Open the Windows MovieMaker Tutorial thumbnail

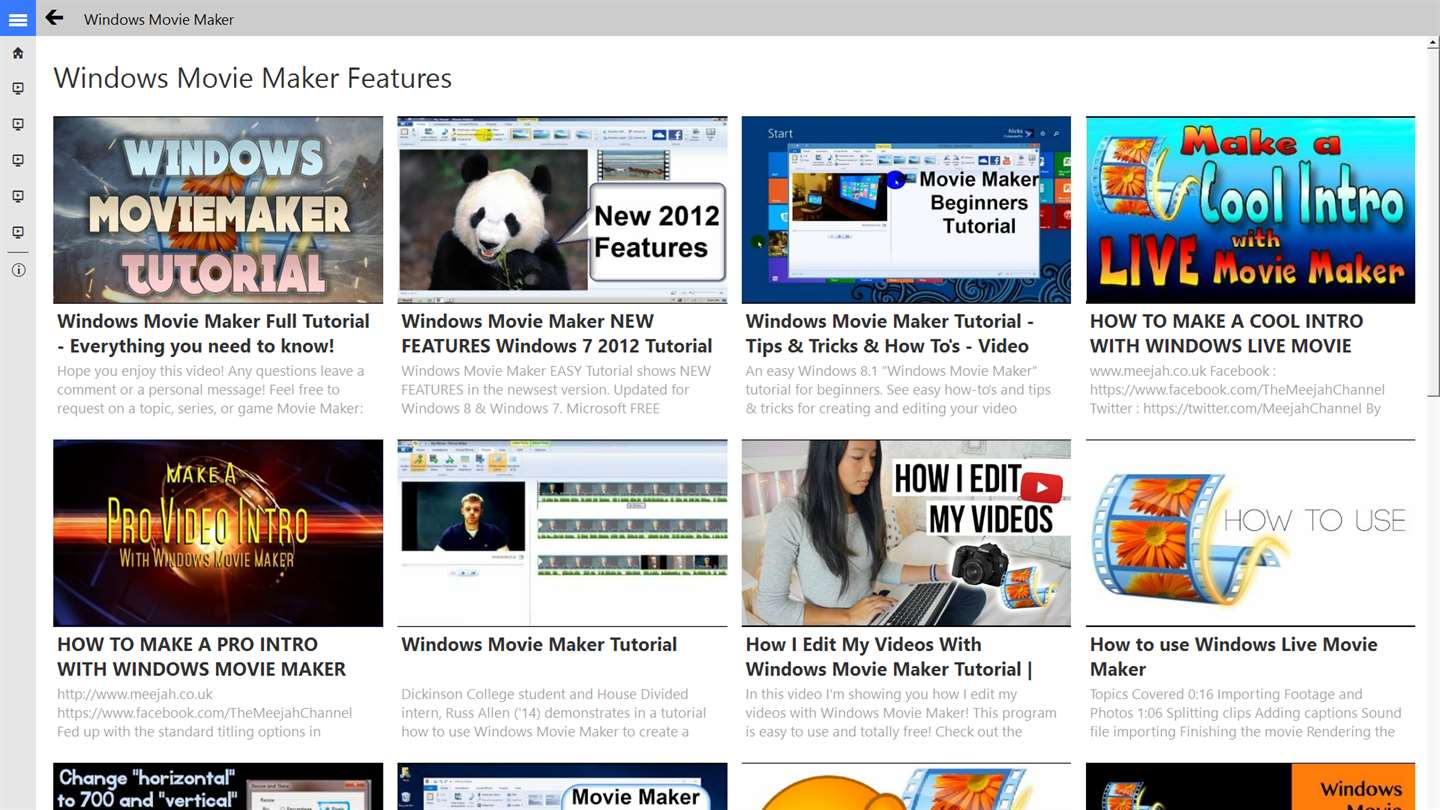click(218, 210)
